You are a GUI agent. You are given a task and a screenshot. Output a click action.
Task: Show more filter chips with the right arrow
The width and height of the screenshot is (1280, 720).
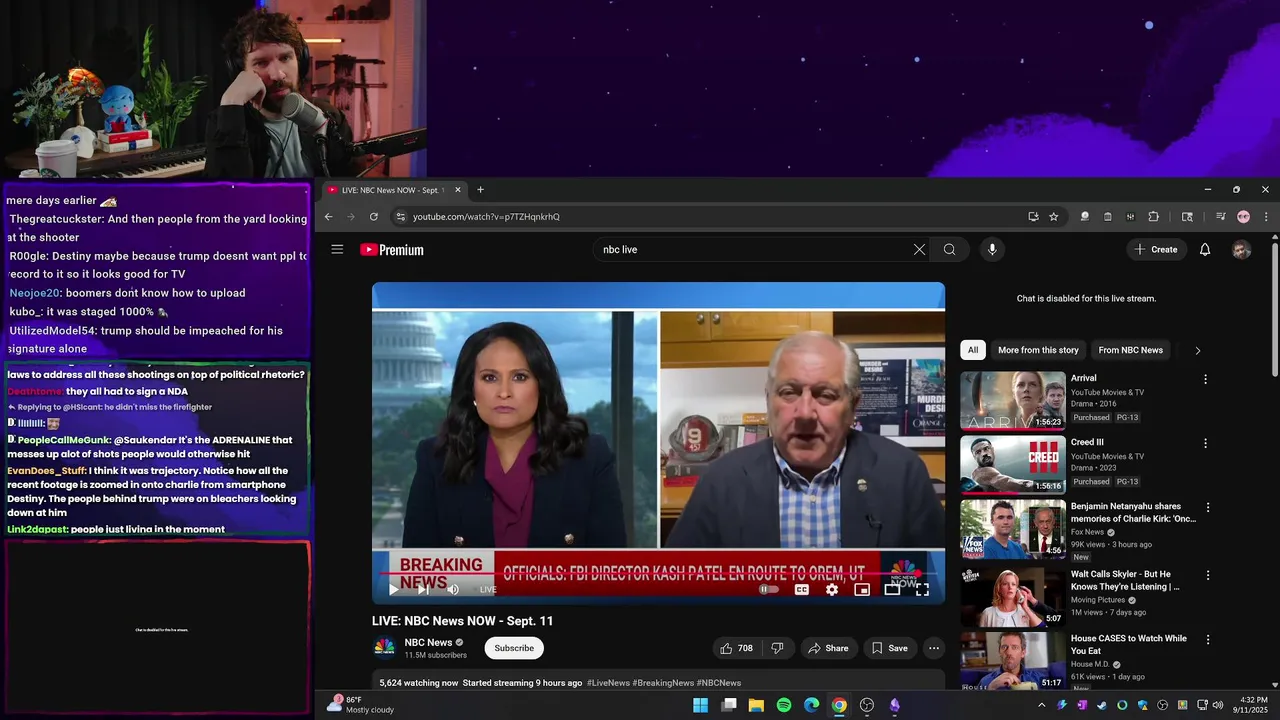(x=1197, y=350)
